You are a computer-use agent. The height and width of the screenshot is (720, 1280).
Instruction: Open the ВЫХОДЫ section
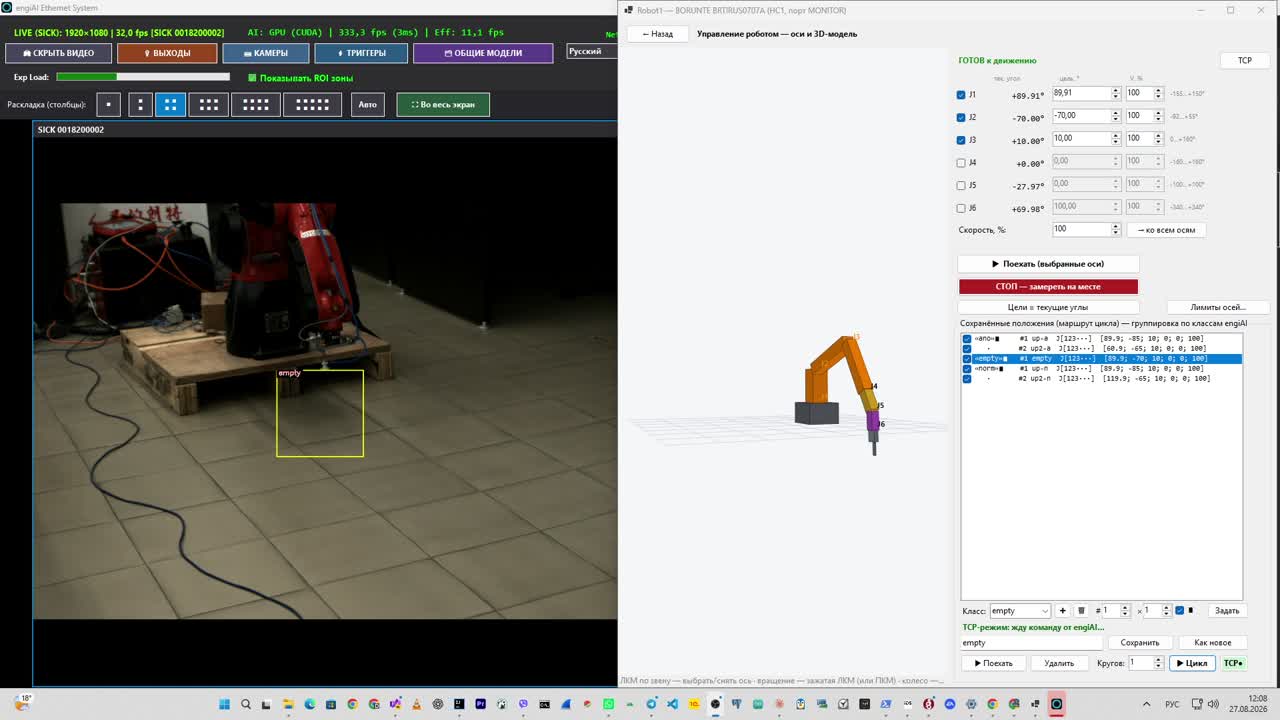pyautogui.click(x=167, y=53)
